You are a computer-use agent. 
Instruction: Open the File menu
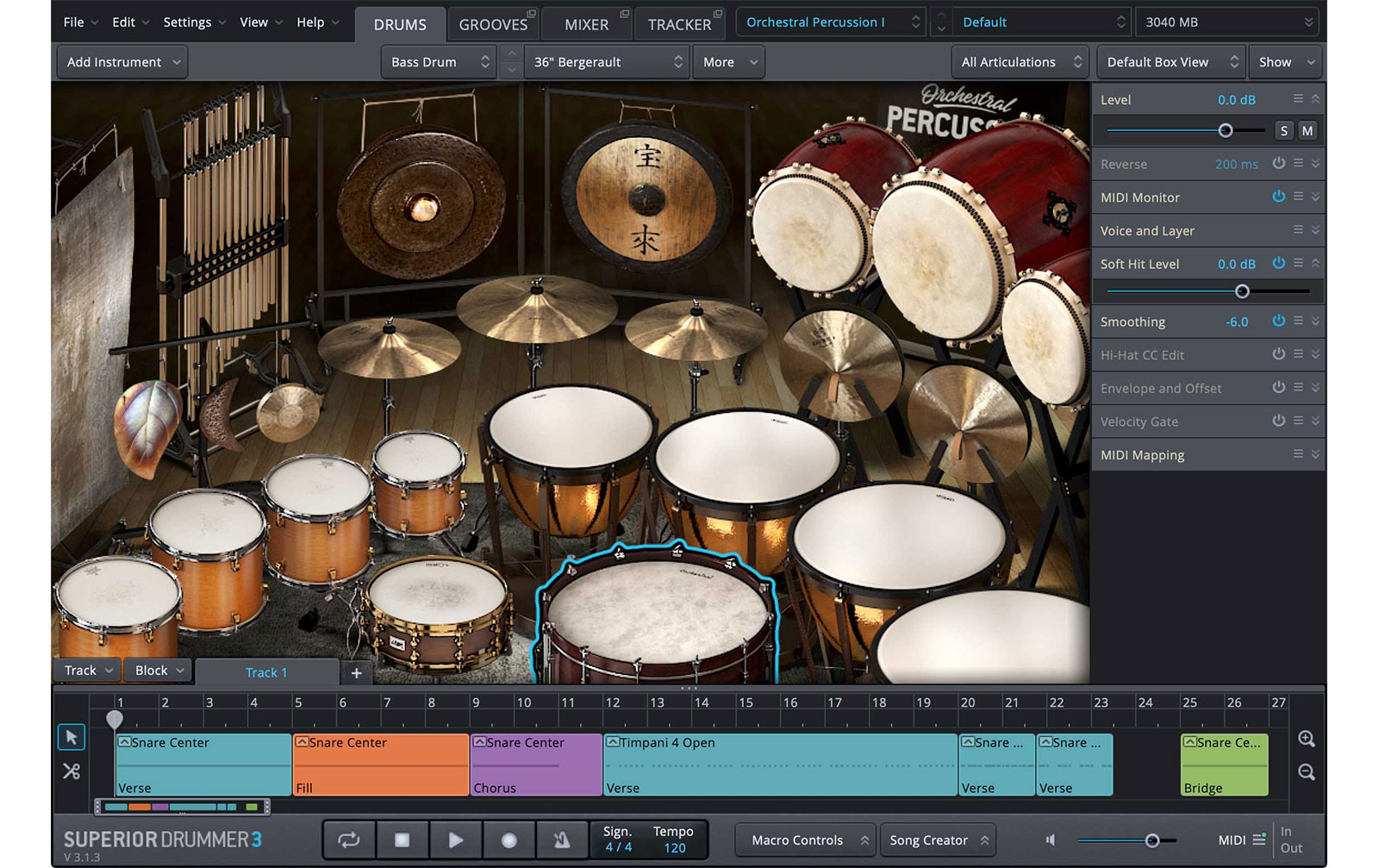tap(80, 22)
